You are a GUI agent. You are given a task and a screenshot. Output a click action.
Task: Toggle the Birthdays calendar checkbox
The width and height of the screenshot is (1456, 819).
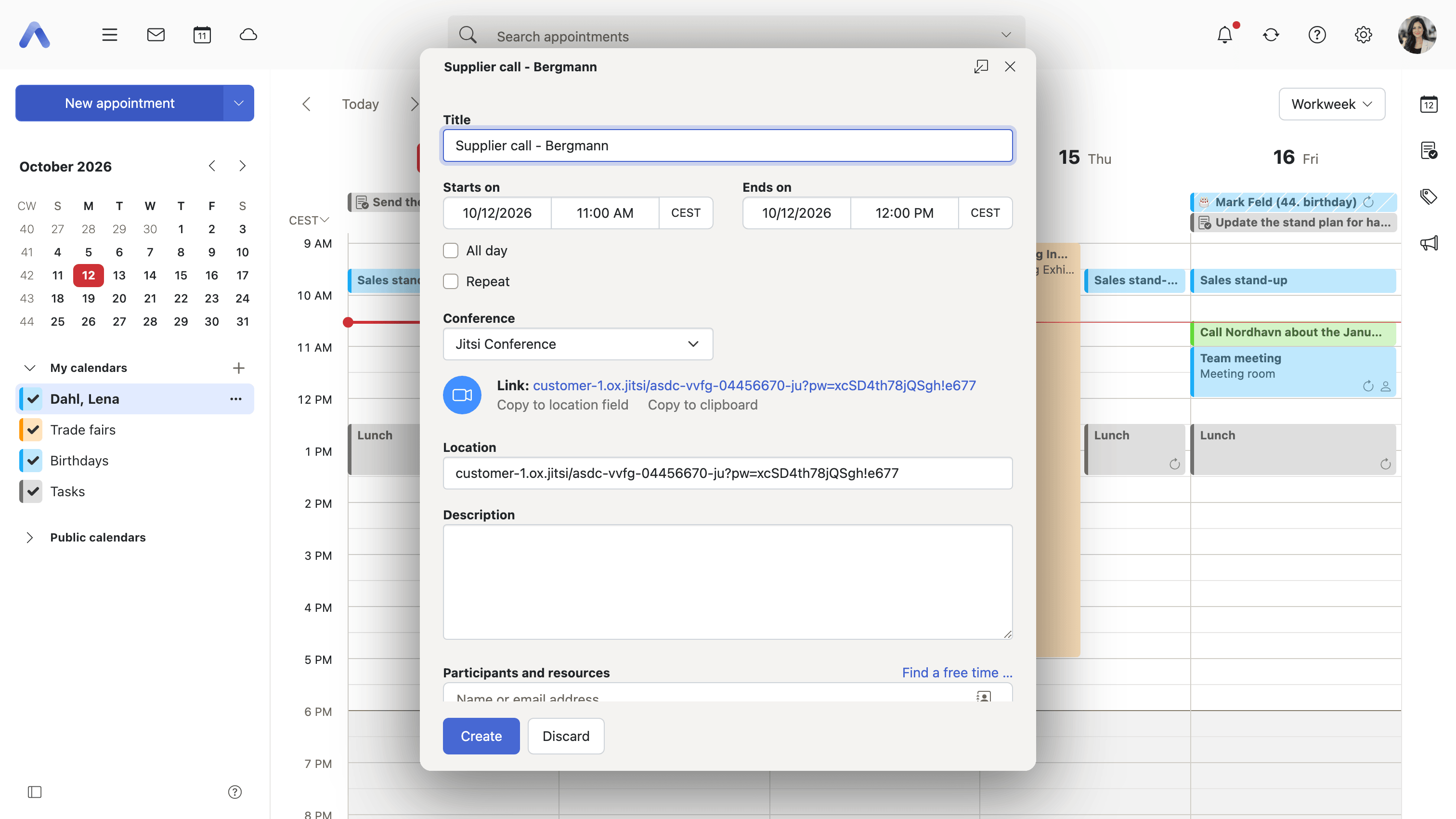33,461
